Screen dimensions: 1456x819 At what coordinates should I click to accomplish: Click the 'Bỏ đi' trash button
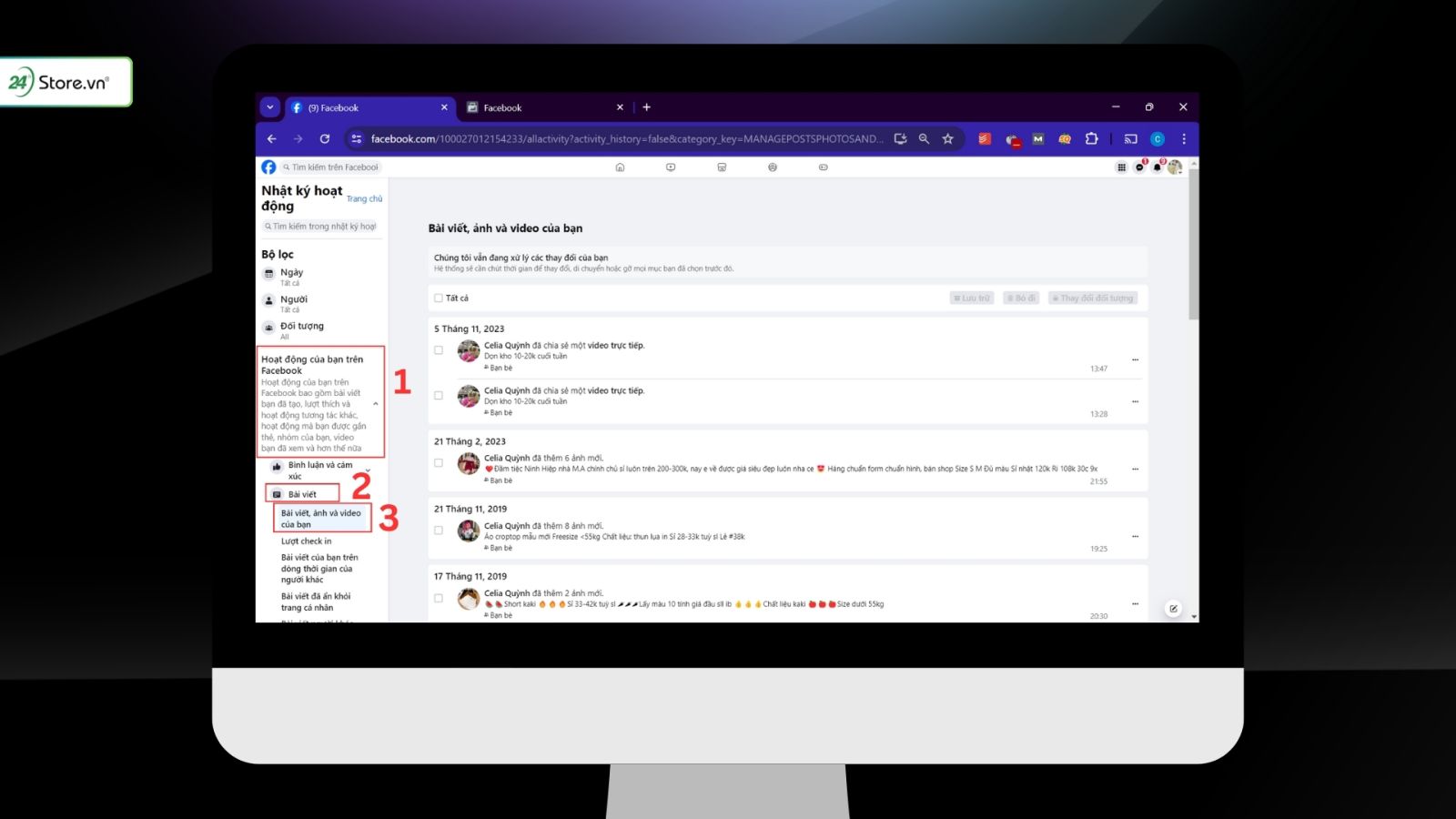pyautogui.click(x=1021, y=298)
